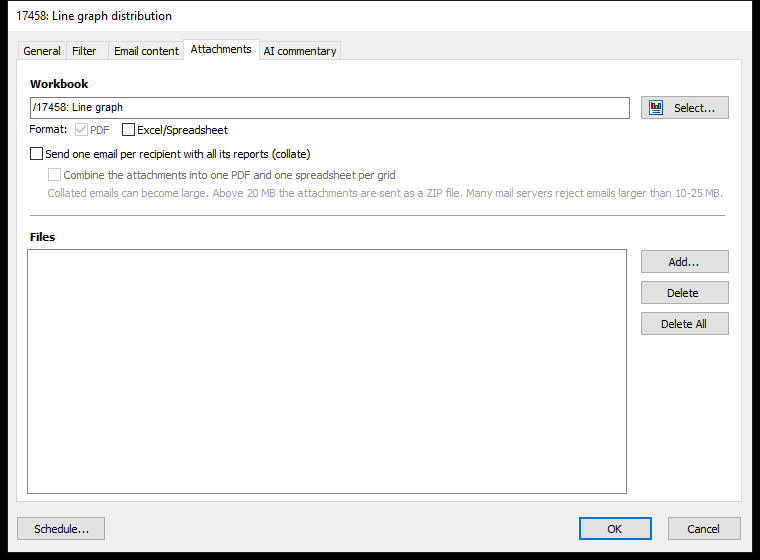
Task: Click the 'Collated emails can become large' note
Action: [x=385, y=193]
